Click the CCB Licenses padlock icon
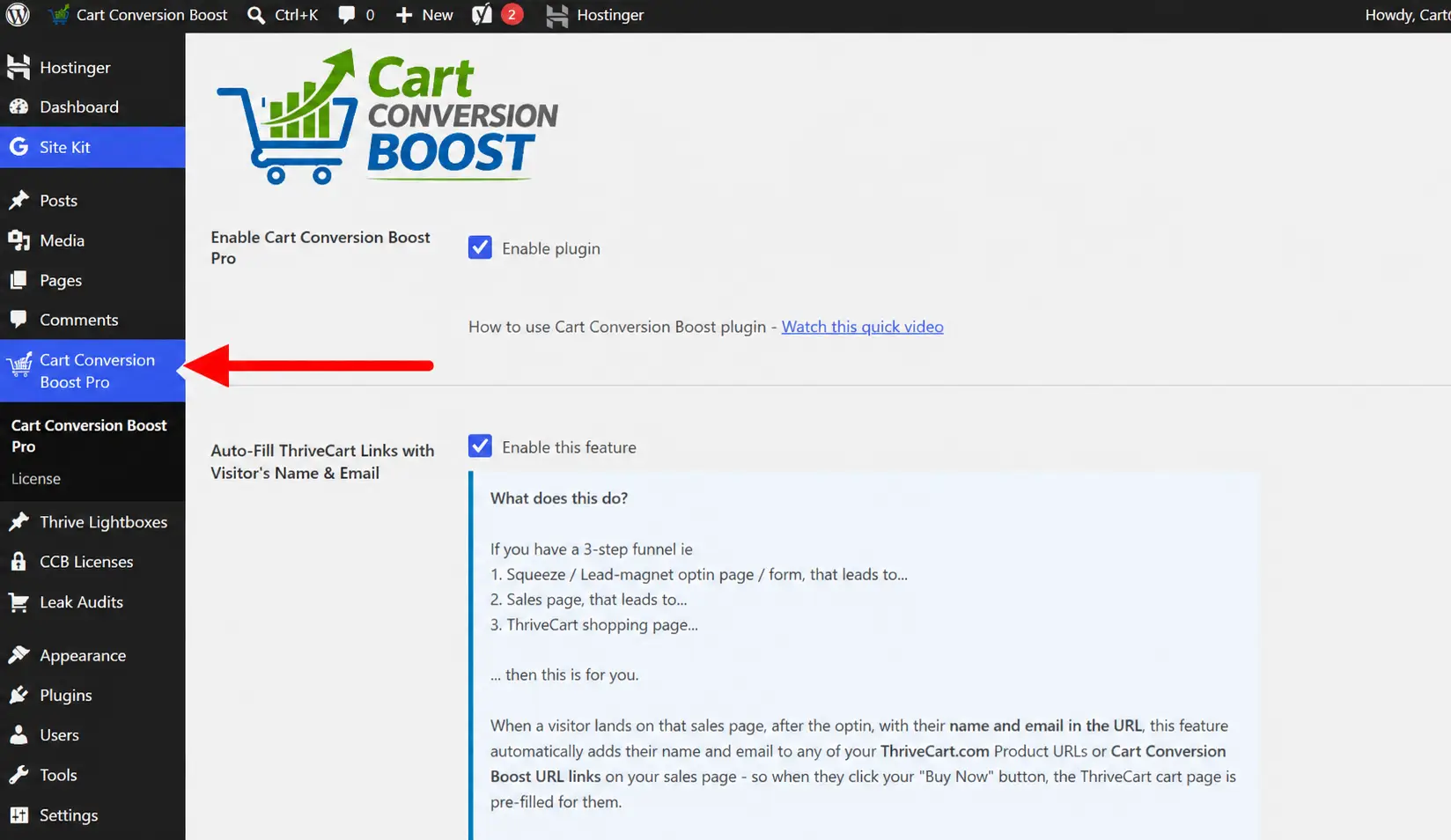Image resolution: width=1451 pixels, height=840 pixels. point(18,561)
